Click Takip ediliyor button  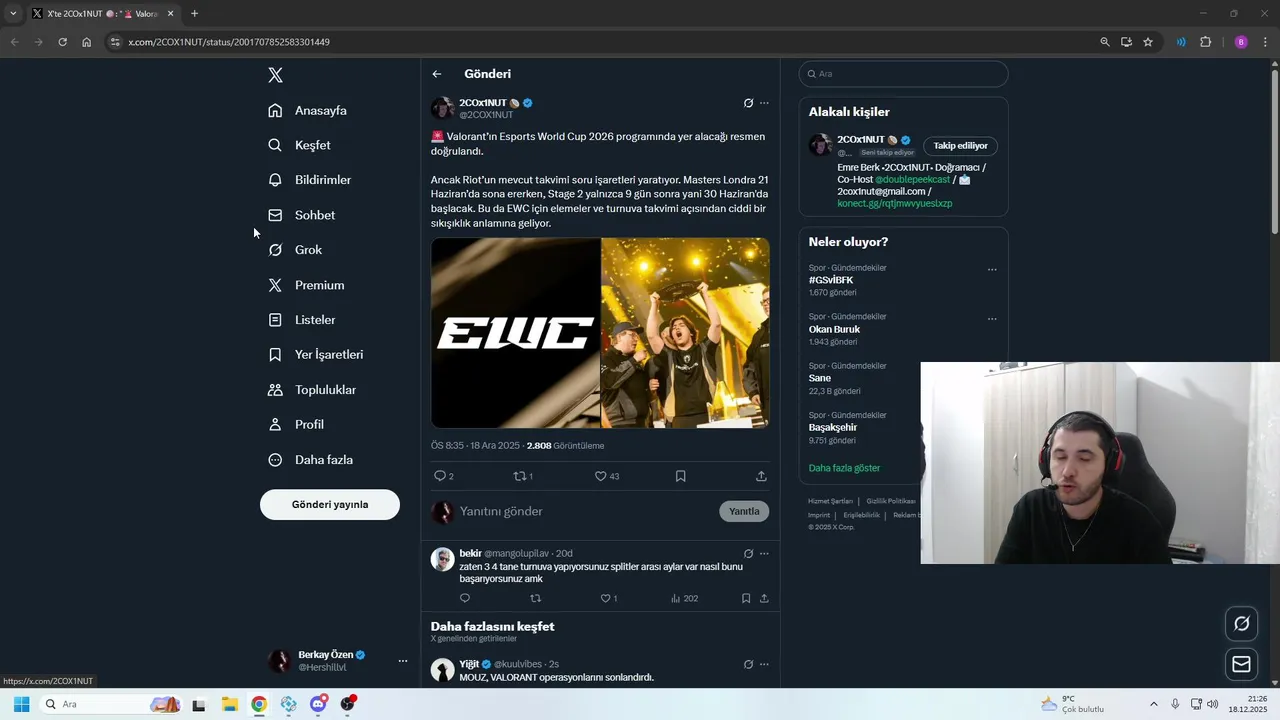coord(960,146)
